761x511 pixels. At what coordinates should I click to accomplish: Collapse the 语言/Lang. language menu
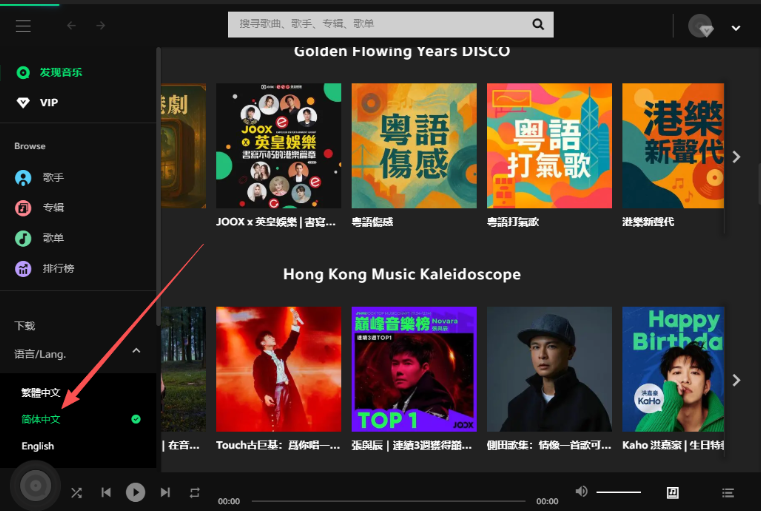coord(136,351)
